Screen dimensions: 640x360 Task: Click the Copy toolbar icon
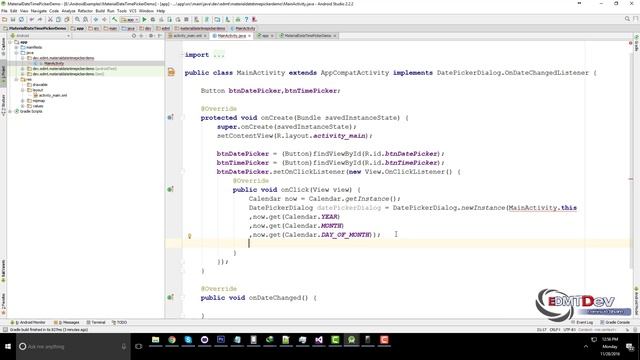point(58,20)
